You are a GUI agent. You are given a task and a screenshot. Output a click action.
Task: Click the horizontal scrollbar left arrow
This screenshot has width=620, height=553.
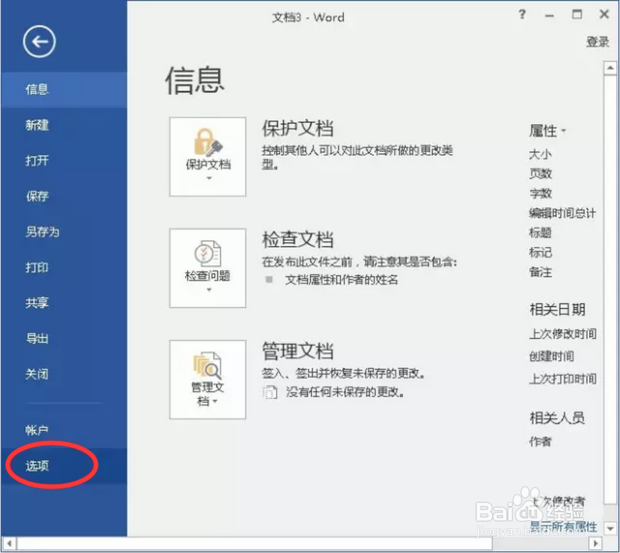[x=9, y=544]
